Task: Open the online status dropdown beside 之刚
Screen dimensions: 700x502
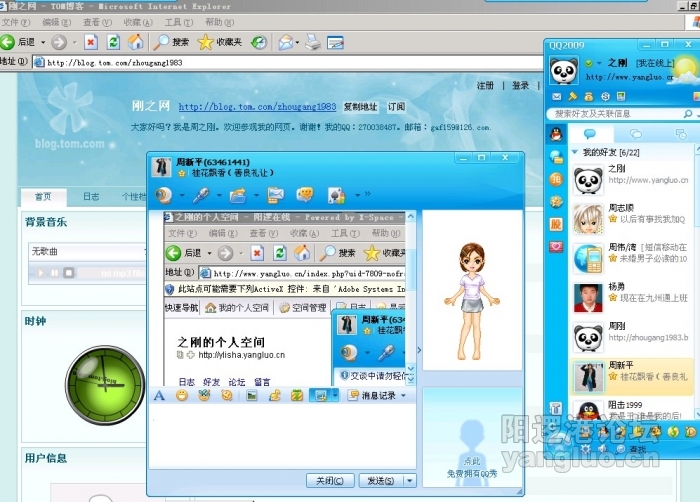Action: pos(600,63)
